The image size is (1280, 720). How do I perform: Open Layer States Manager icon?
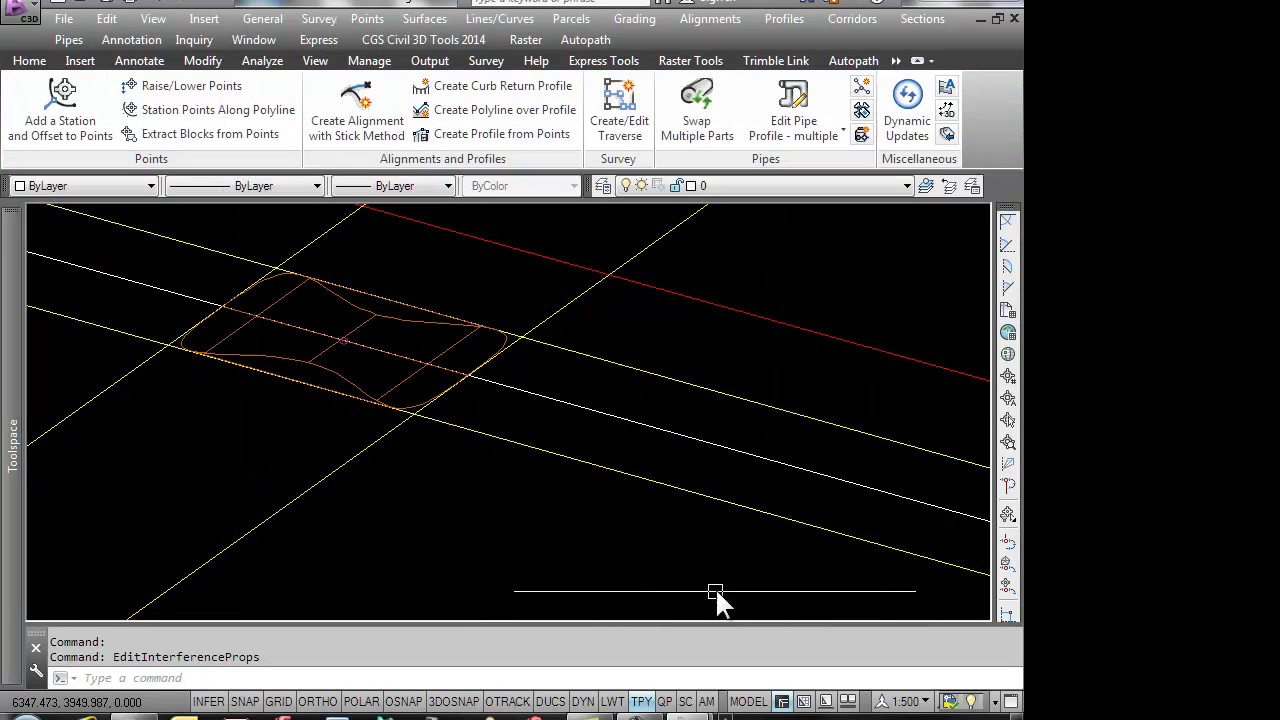(972, 186)
